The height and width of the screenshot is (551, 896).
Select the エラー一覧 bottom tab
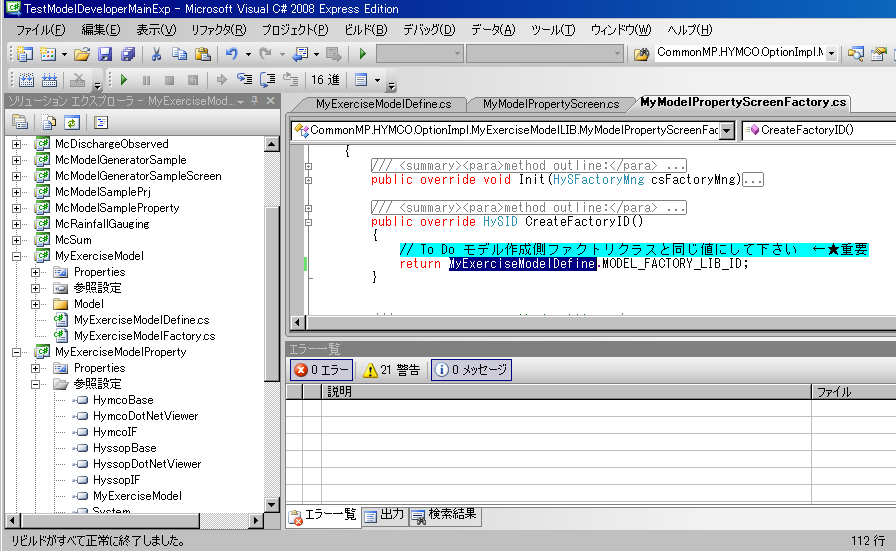pos(323,516)
